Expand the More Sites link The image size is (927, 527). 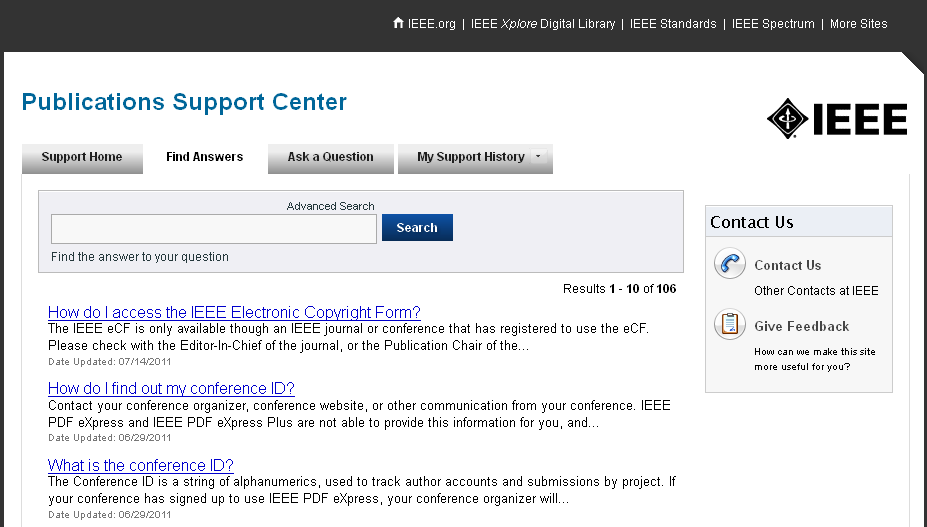click(x=858, y=24)
